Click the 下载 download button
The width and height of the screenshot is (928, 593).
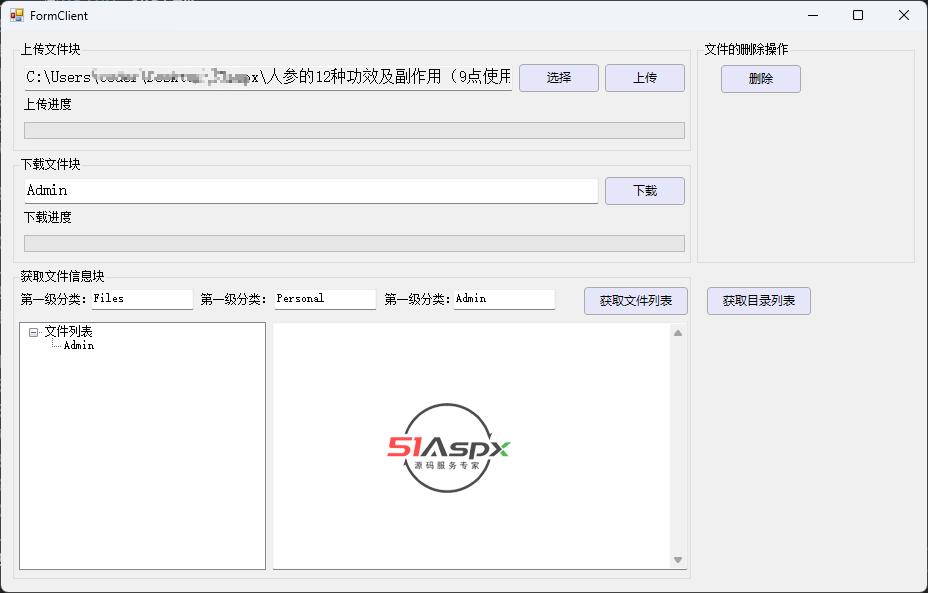click(645, 191)
